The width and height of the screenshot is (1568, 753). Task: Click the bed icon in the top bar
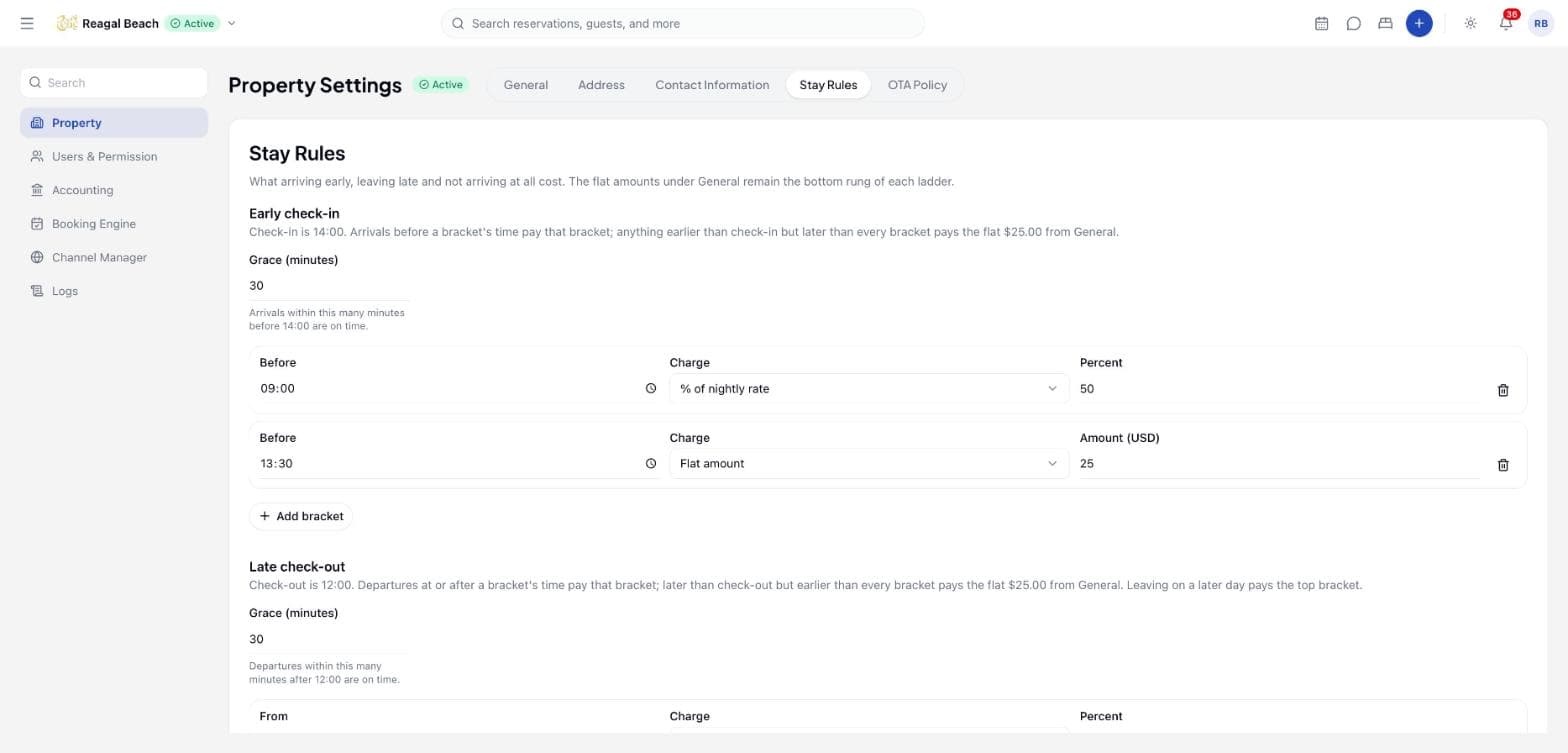click(1385, 23)
